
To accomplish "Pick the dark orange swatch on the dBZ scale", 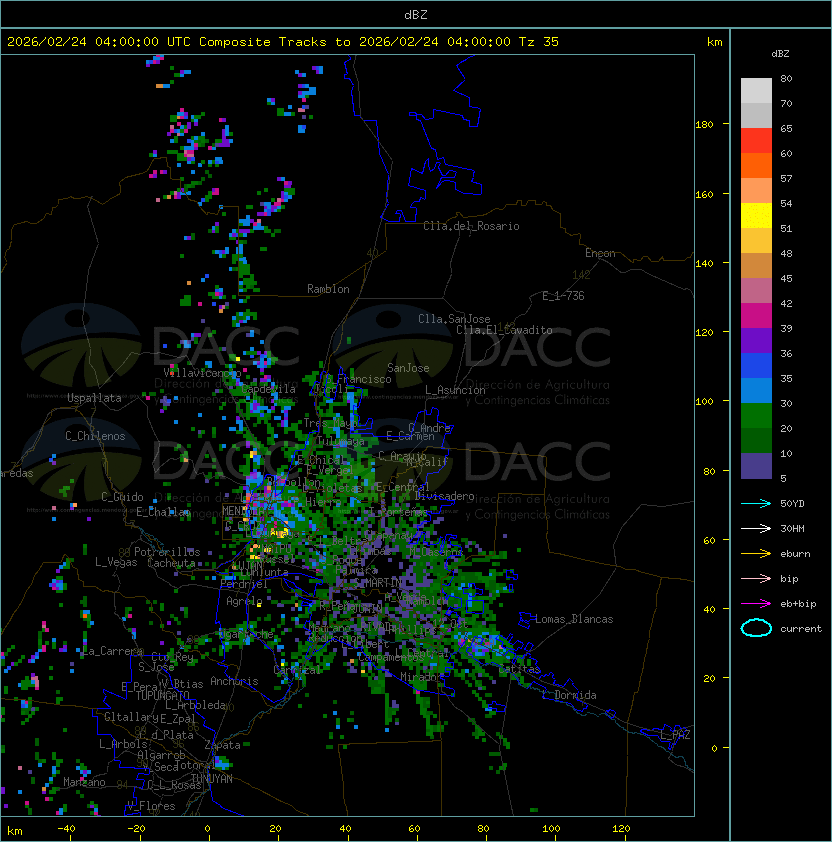I will coord(756,165).
